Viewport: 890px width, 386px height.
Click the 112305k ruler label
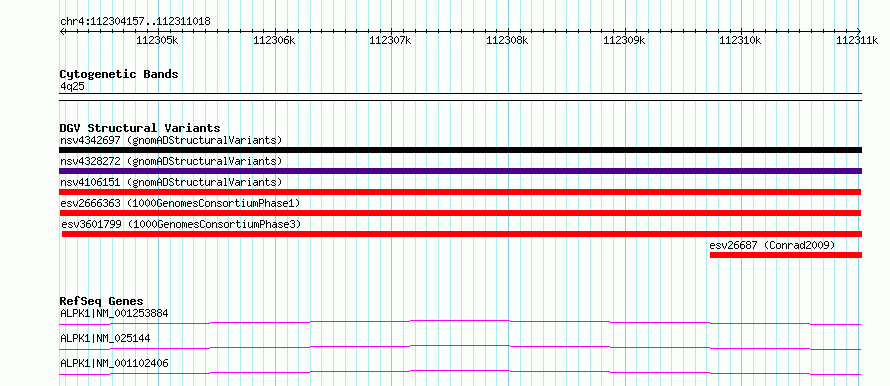[x=158, y=40]
